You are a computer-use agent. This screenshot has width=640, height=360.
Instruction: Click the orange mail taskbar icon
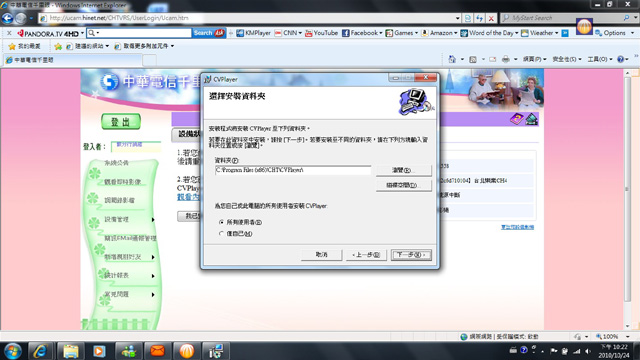(x=157, y=351)
